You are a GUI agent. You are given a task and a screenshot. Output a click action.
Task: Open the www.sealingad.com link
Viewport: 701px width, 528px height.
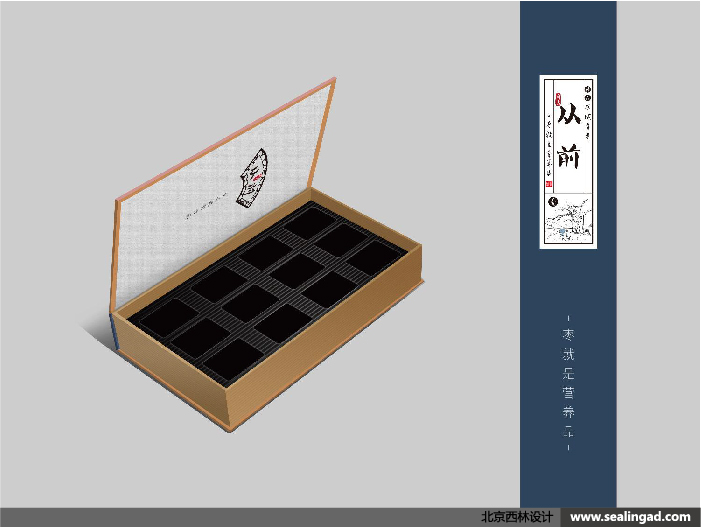point(630,517)
